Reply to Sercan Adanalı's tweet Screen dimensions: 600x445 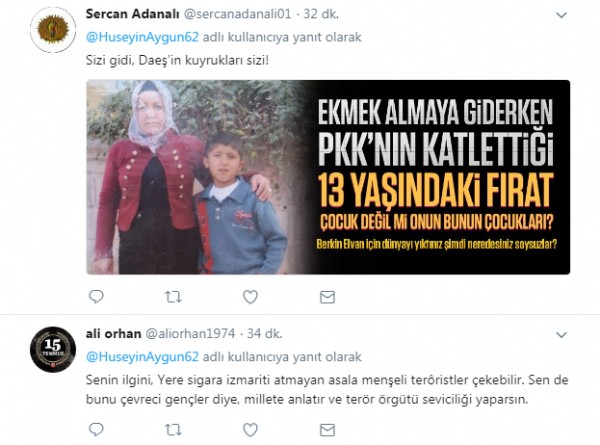[x=96, y=297]
